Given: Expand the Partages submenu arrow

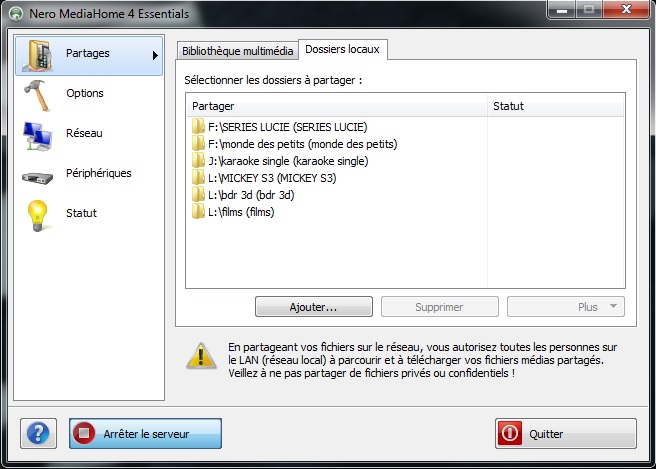Looking at the screenshot, I should pyautogui.click(x=155, y=55).
